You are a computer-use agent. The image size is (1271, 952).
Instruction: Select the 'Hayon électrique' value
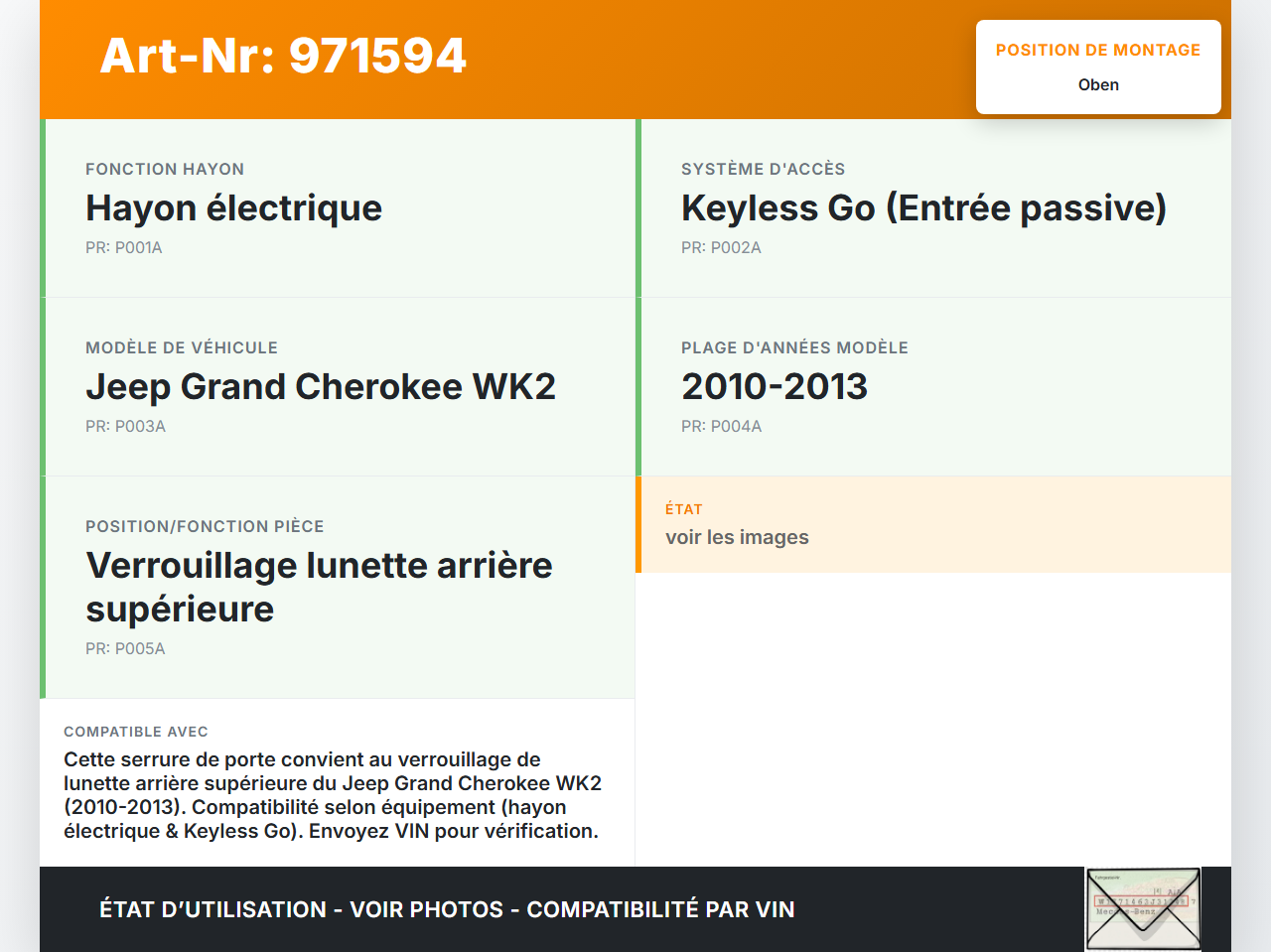(x=233, y=208)
